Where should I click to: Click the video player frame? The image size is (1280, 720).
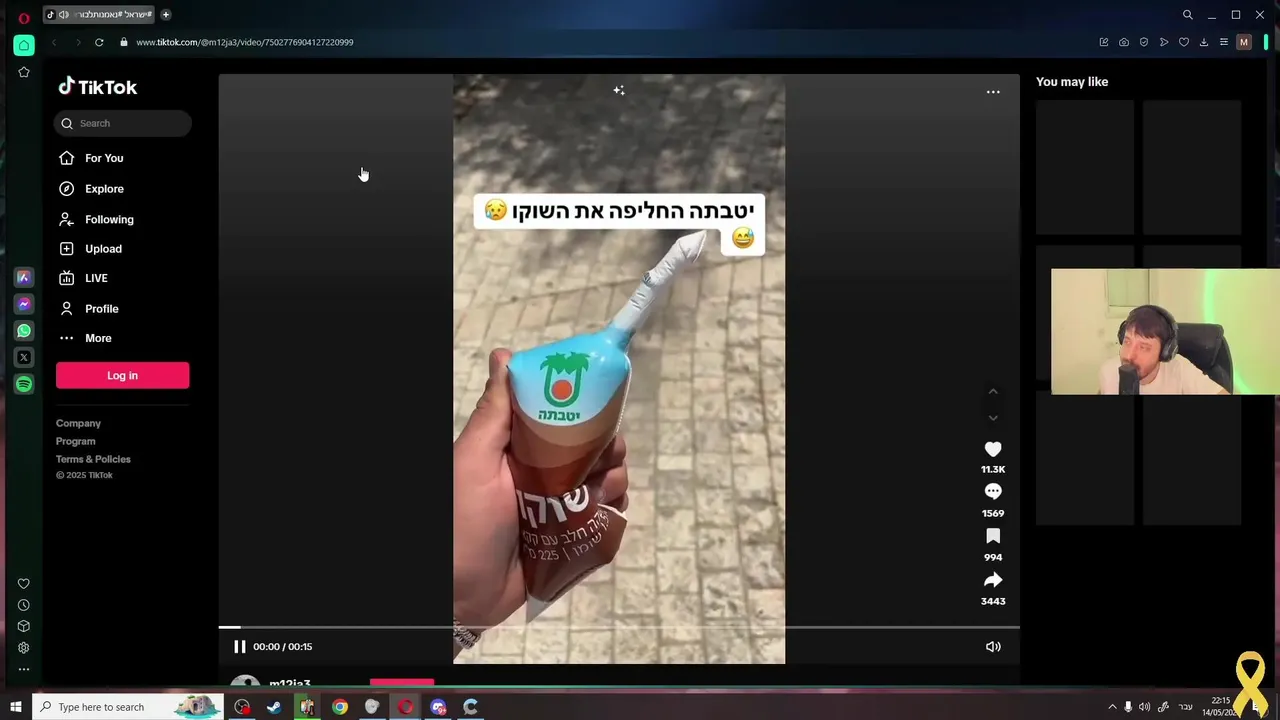click(619, 369)
